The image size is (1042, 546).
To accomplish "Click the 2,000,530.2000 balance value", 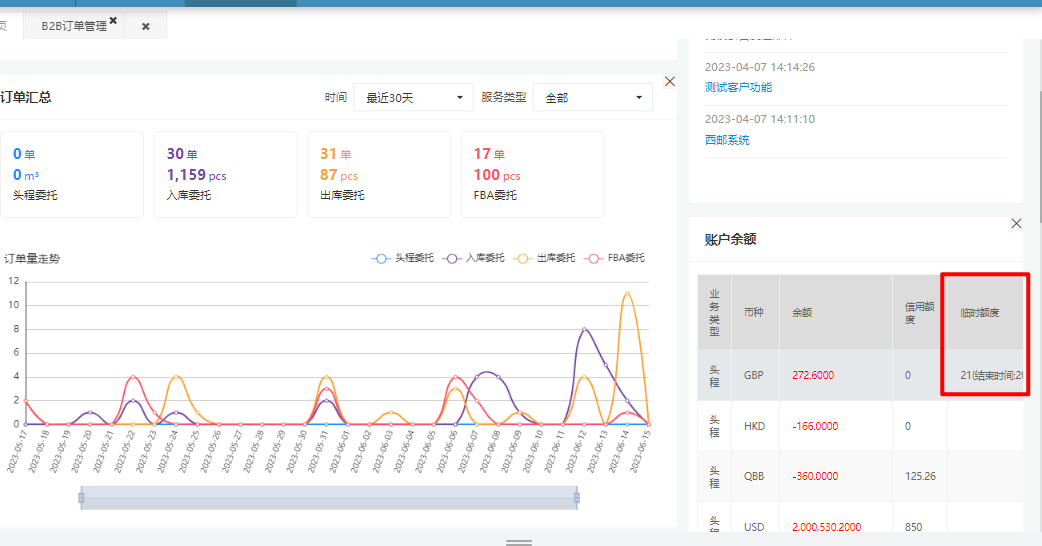I will click(x=826, y=527).
